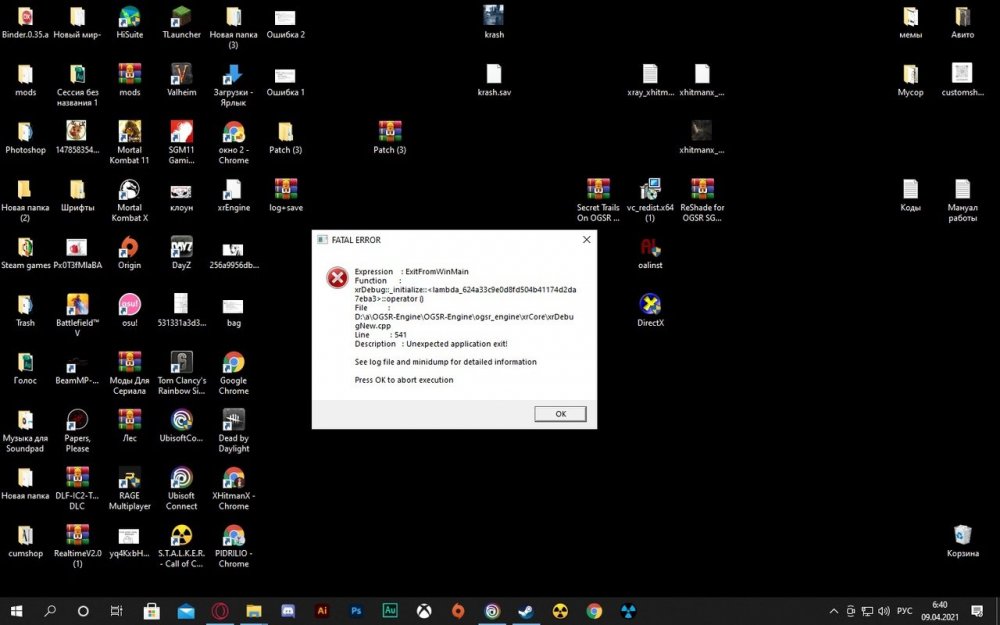1000x625 pixels.
Task: Open the notification center
Action: coord(978,611)
